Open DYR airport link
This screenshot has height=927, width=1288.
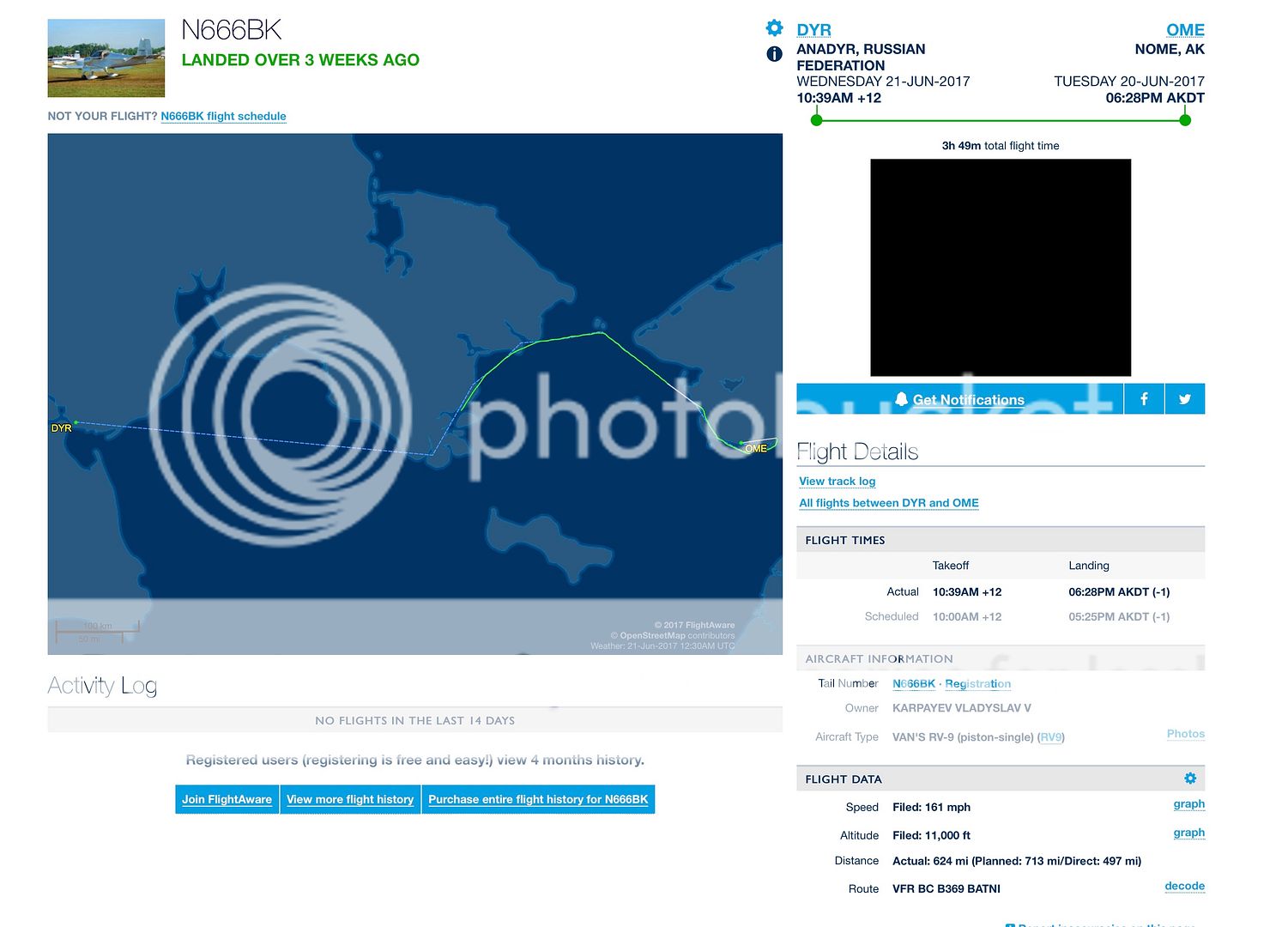pyautogui.click(x=813, y=30)
